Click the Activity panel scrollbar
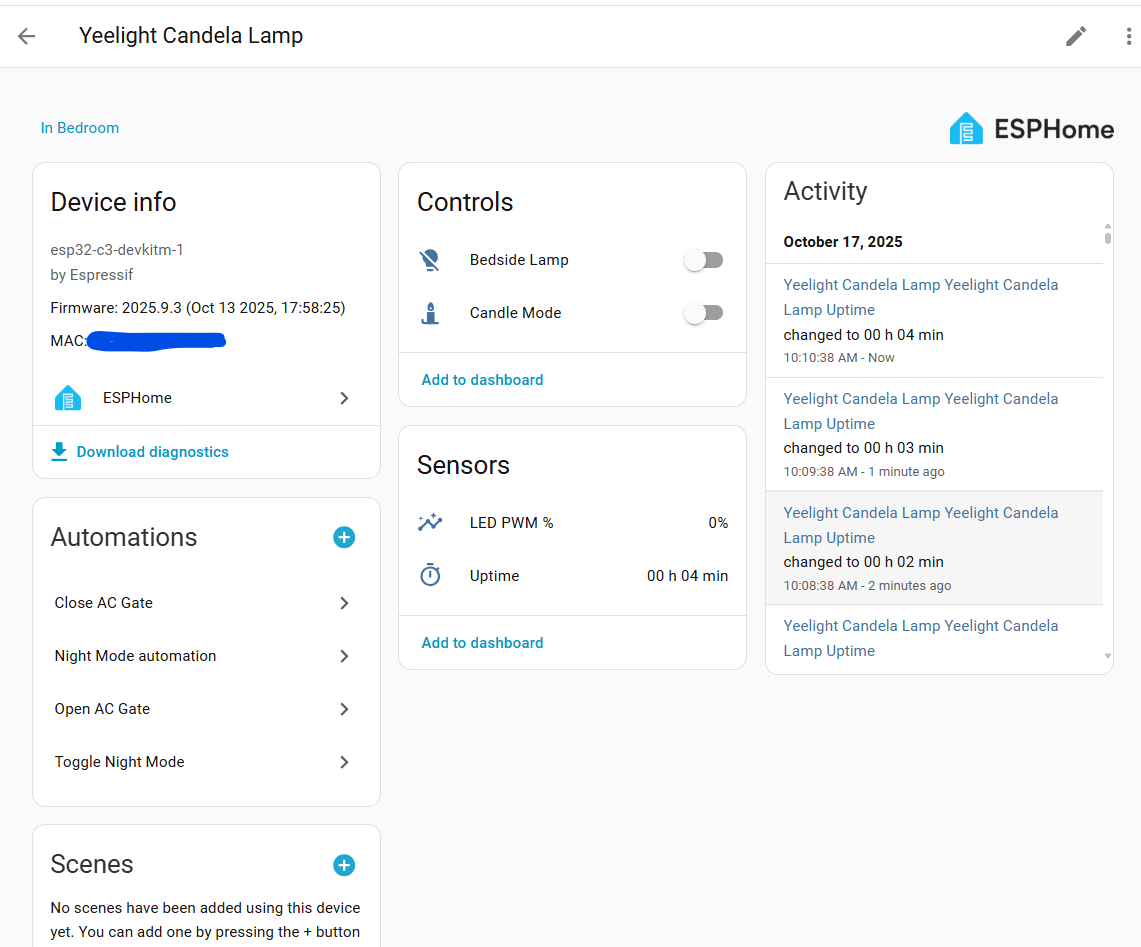Viewport: 1141px width, 947px height. coord(1107,236)
